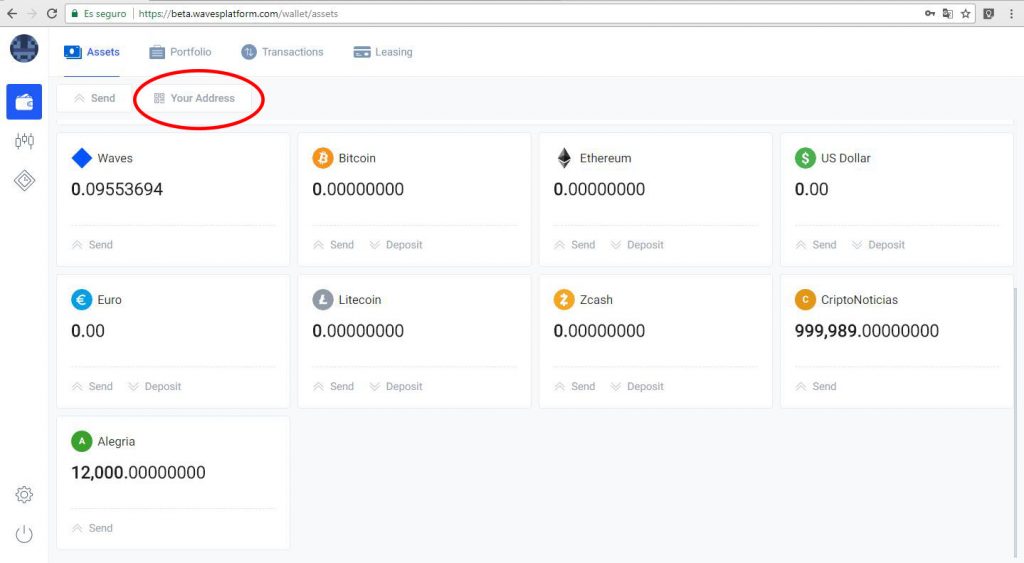Image resolution: width=1024 pixels, height=563 pixels.
Task: Click the US Dollar green icon
Action: pyautogui.click(x=805, y=158)
